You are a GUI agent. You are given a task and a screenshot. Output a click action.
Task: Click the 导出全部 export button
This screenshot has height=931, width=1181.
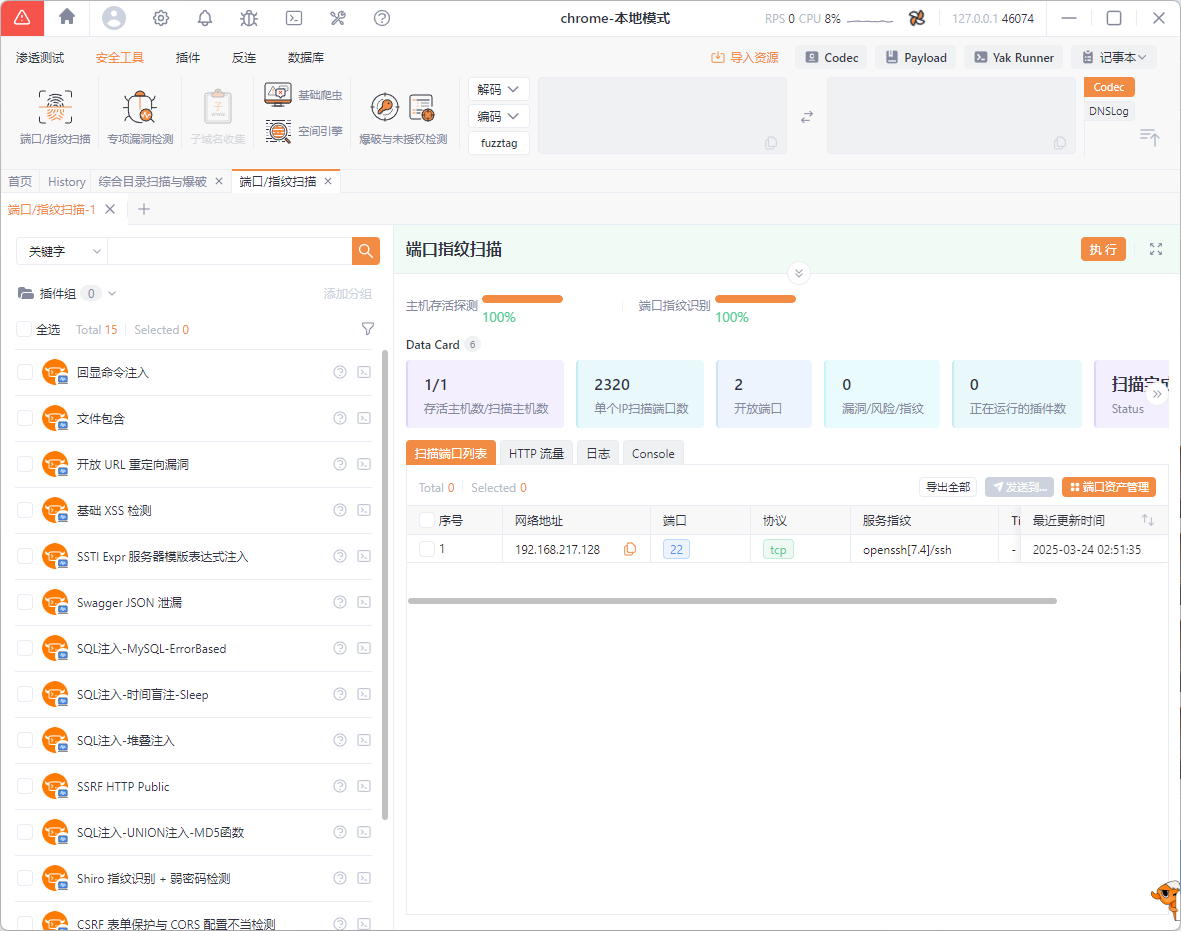947,487
